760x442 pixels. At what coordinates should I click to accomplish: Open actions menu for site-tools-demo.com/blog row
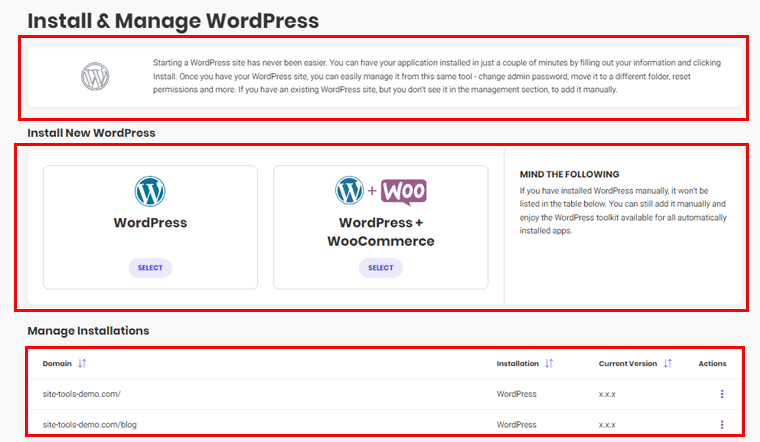[722, 425]
